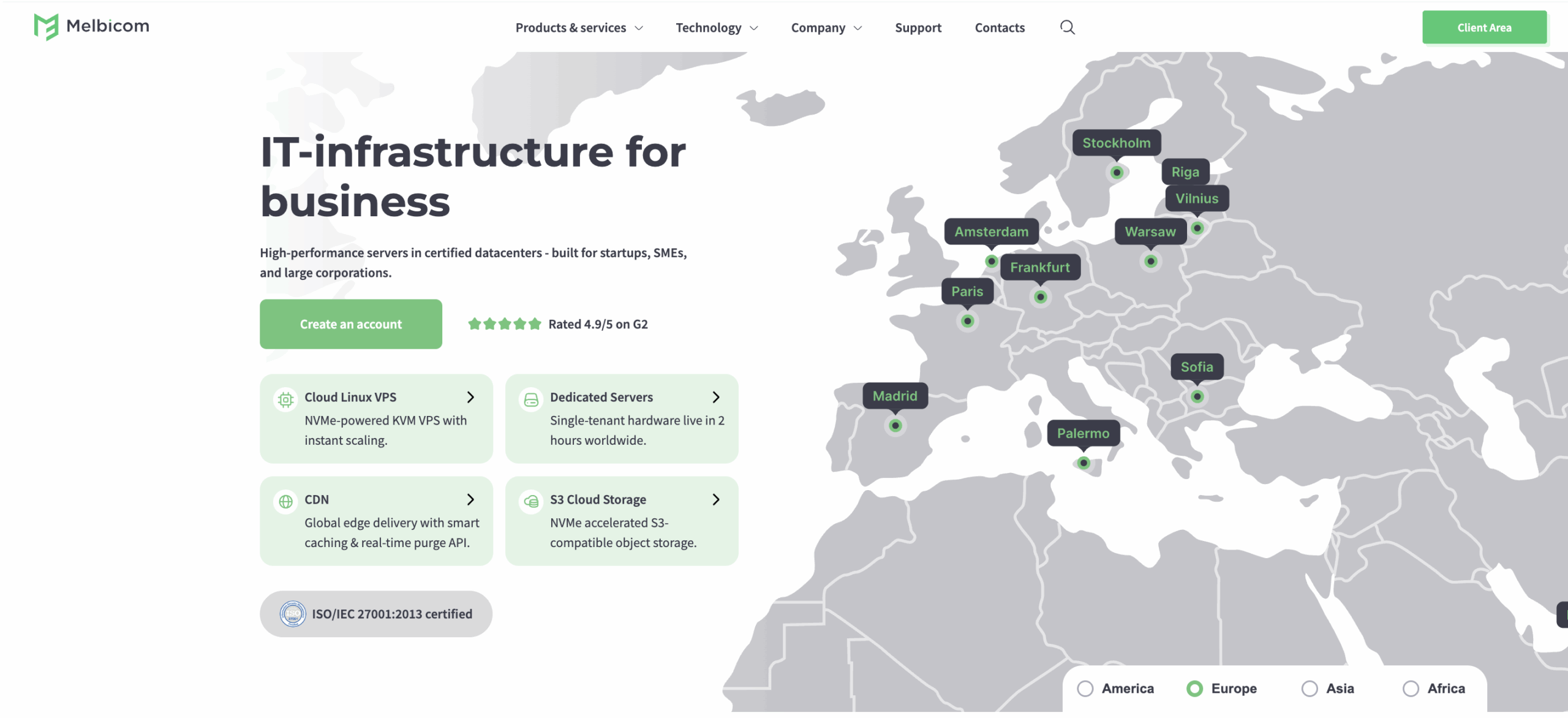Click the ISO 27001 certification badge icon
This screenshot has height=718, width=1568.
click(x=293, y=614)
